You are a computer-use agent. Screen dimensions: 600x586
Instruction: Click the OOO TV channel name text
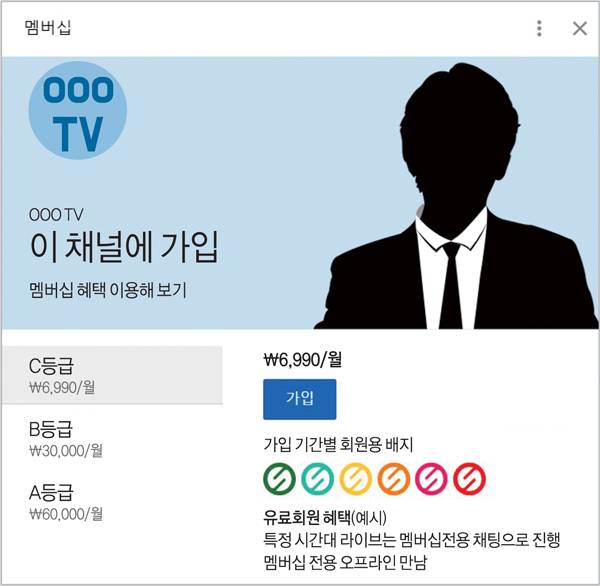click(56, 214)
